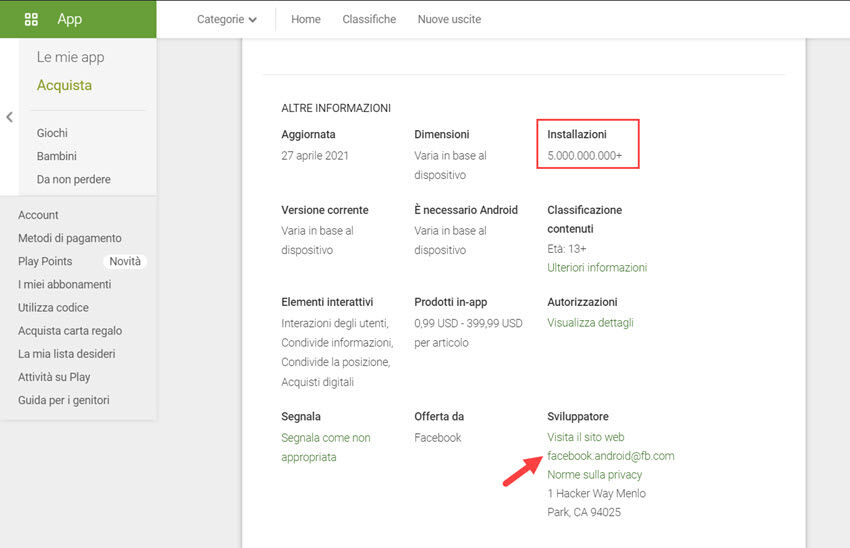The width and height of the screenshot is (850, 548).
Task: Open I miei abbonamenti
Action: (65, 285)
